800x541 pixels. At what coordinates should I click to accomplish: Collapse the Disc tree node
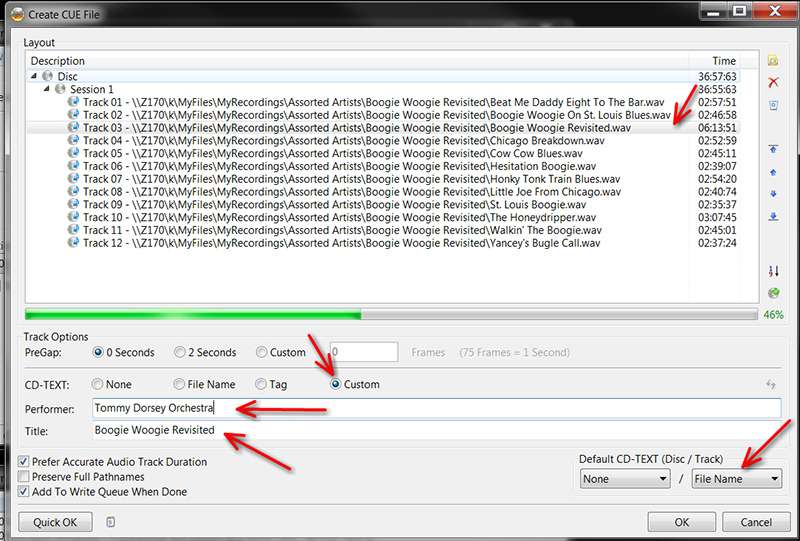(x=34, y=76)
